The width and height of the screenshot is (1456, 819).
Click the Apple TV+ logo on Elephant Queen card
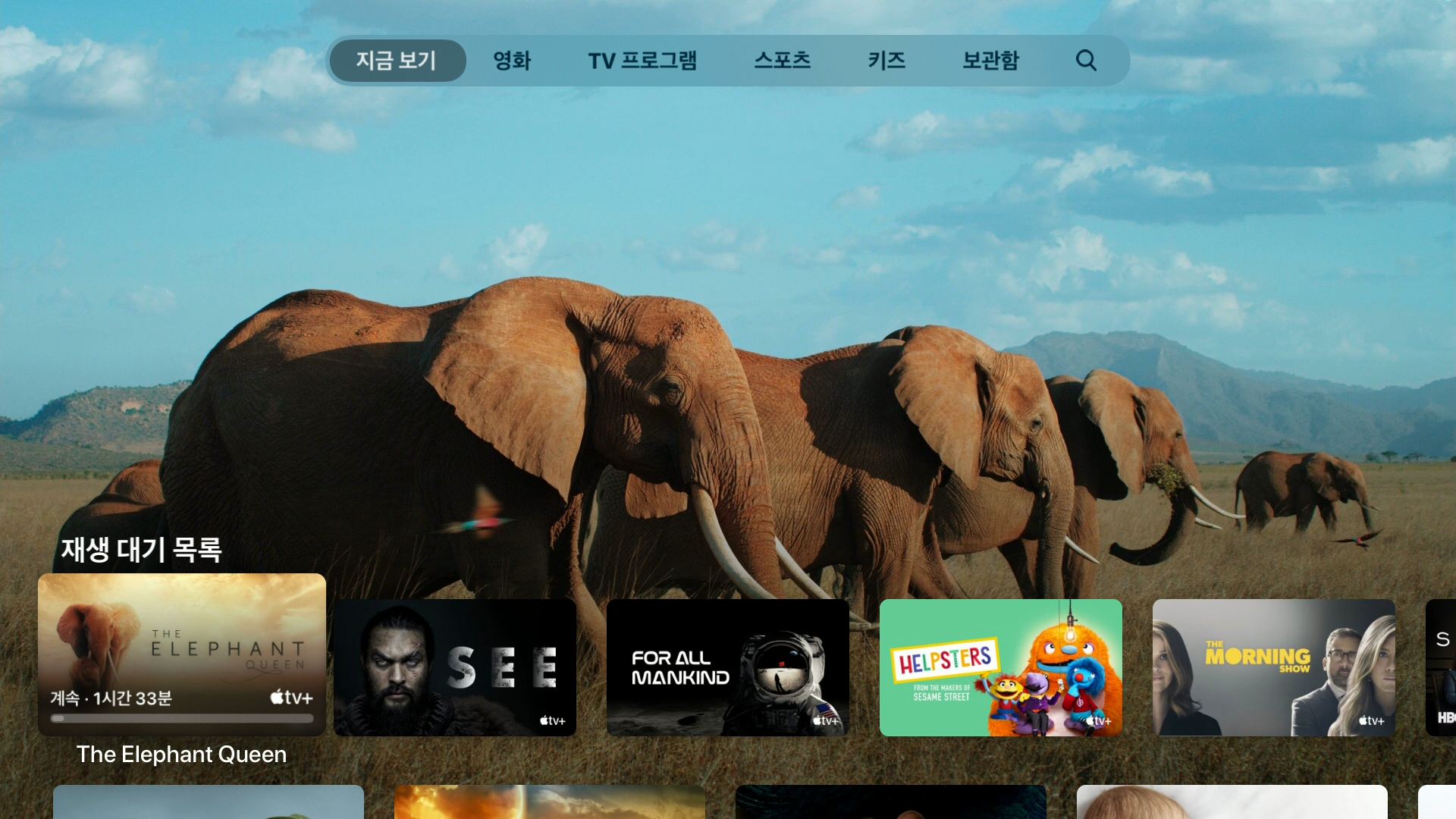click(x=292, y=698)
